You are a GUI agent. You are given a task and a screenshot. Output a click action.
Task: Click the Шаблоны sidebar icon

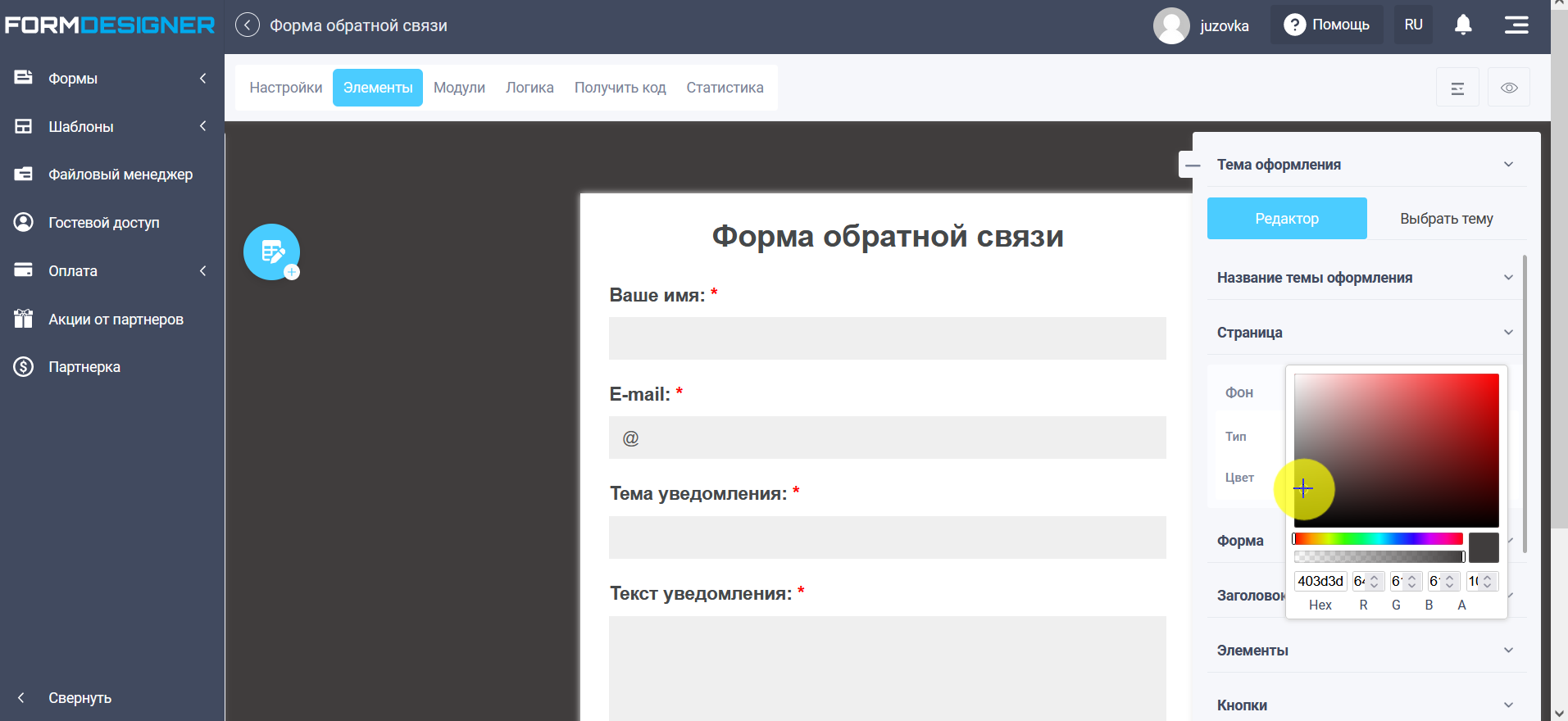coord(24,126)
